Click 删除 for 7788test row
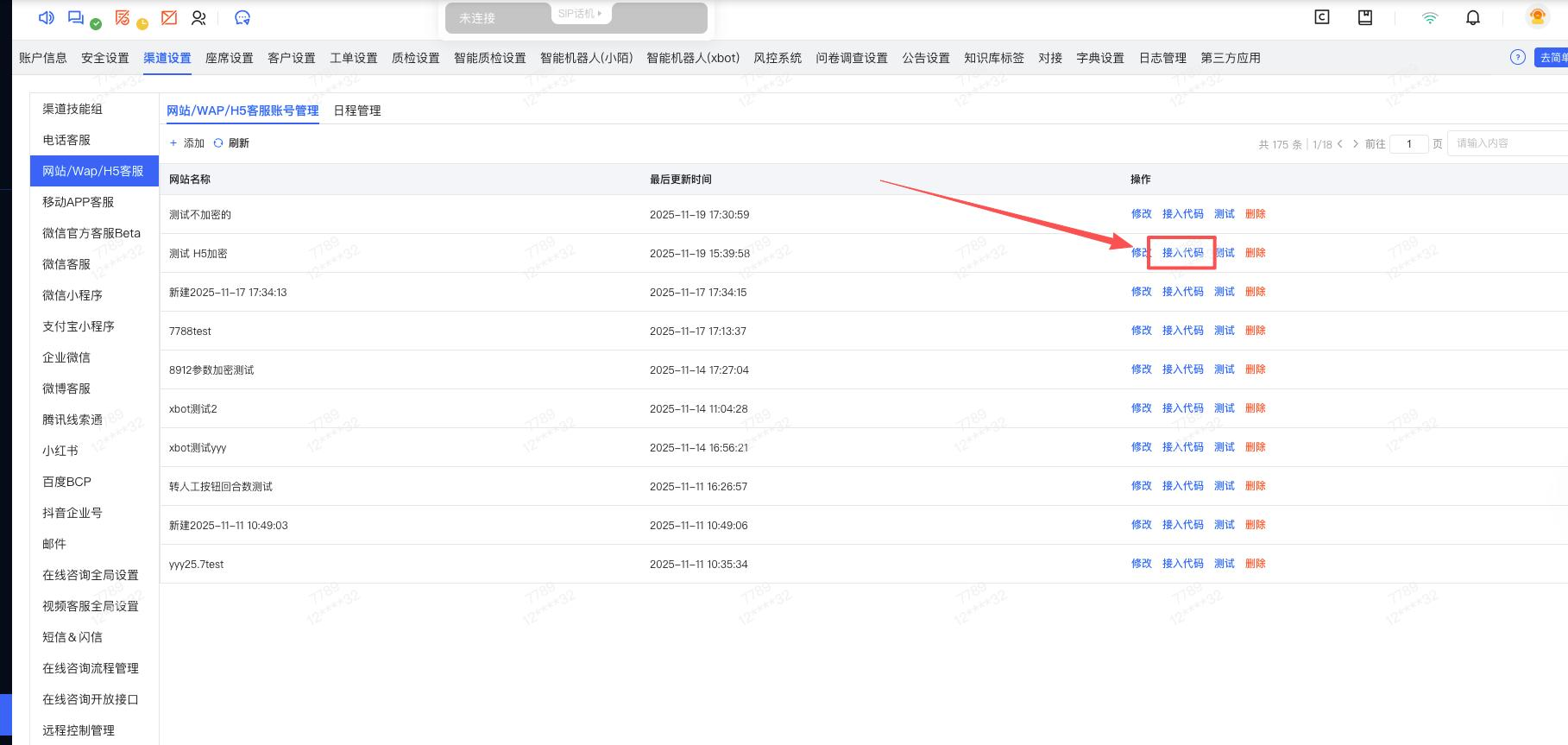 1255,331
